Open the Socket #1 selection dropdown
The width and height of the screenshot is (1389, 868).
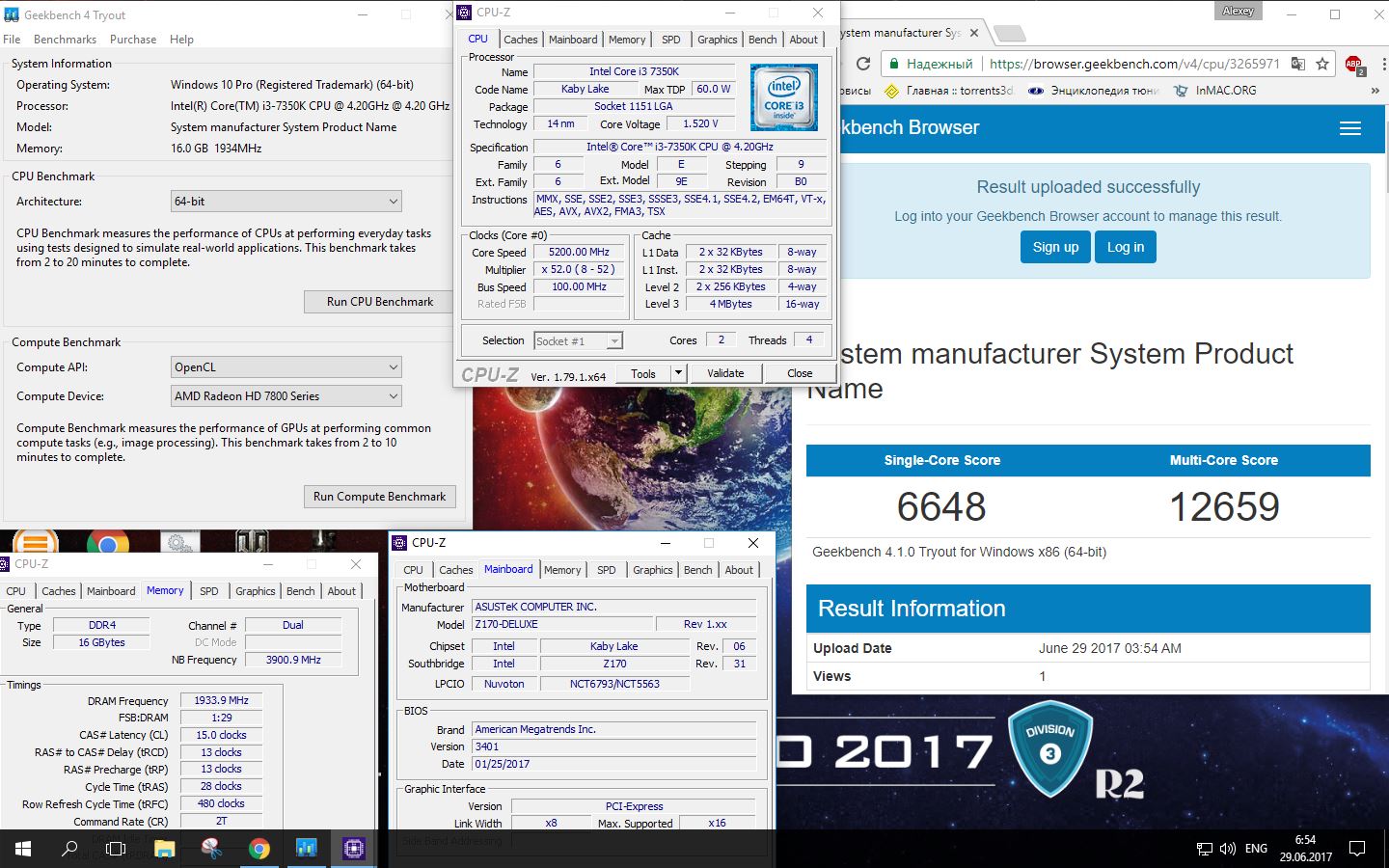[x=578, y=340]
